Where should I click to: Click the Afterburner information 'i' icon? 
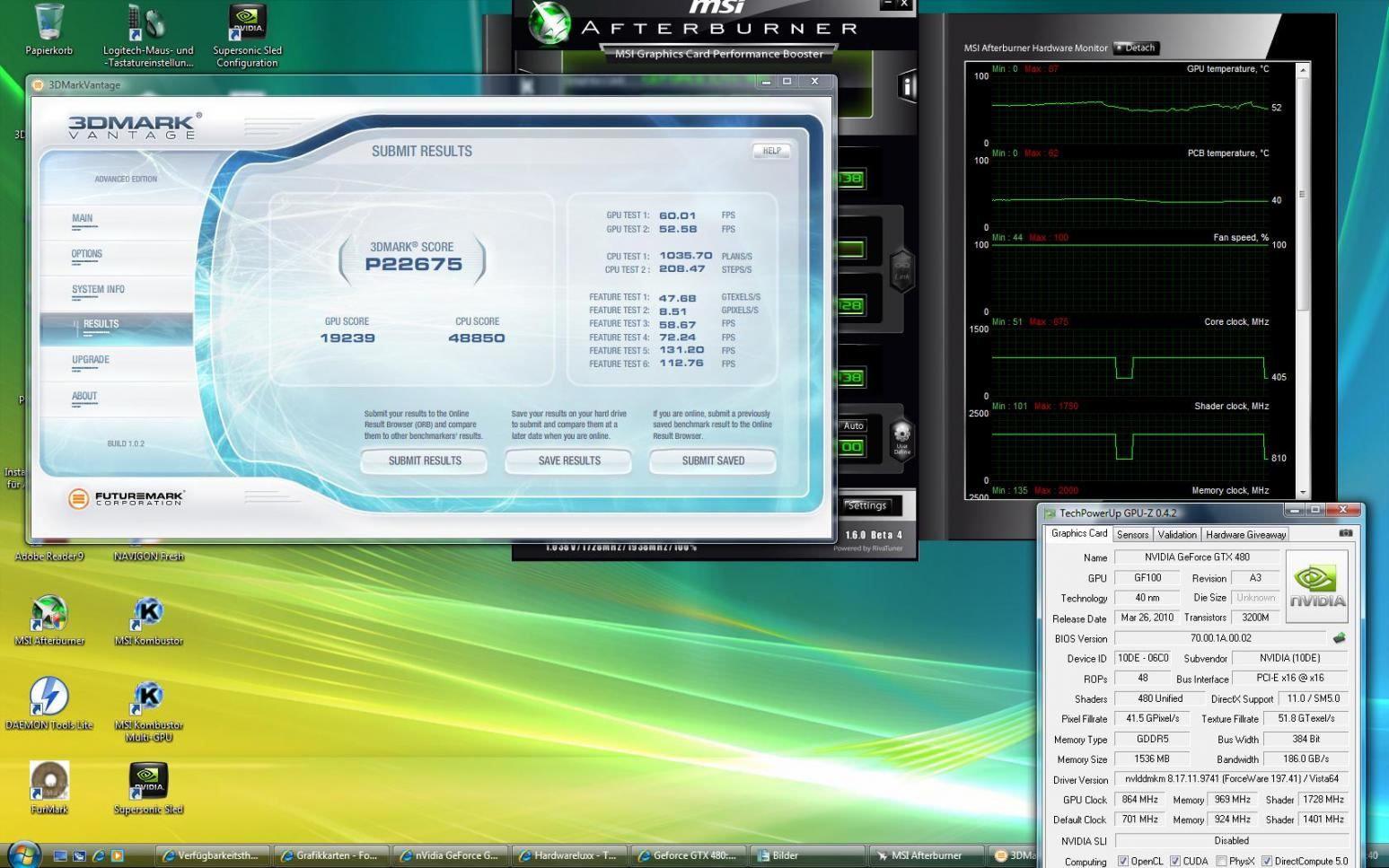[x=907, y=86]
